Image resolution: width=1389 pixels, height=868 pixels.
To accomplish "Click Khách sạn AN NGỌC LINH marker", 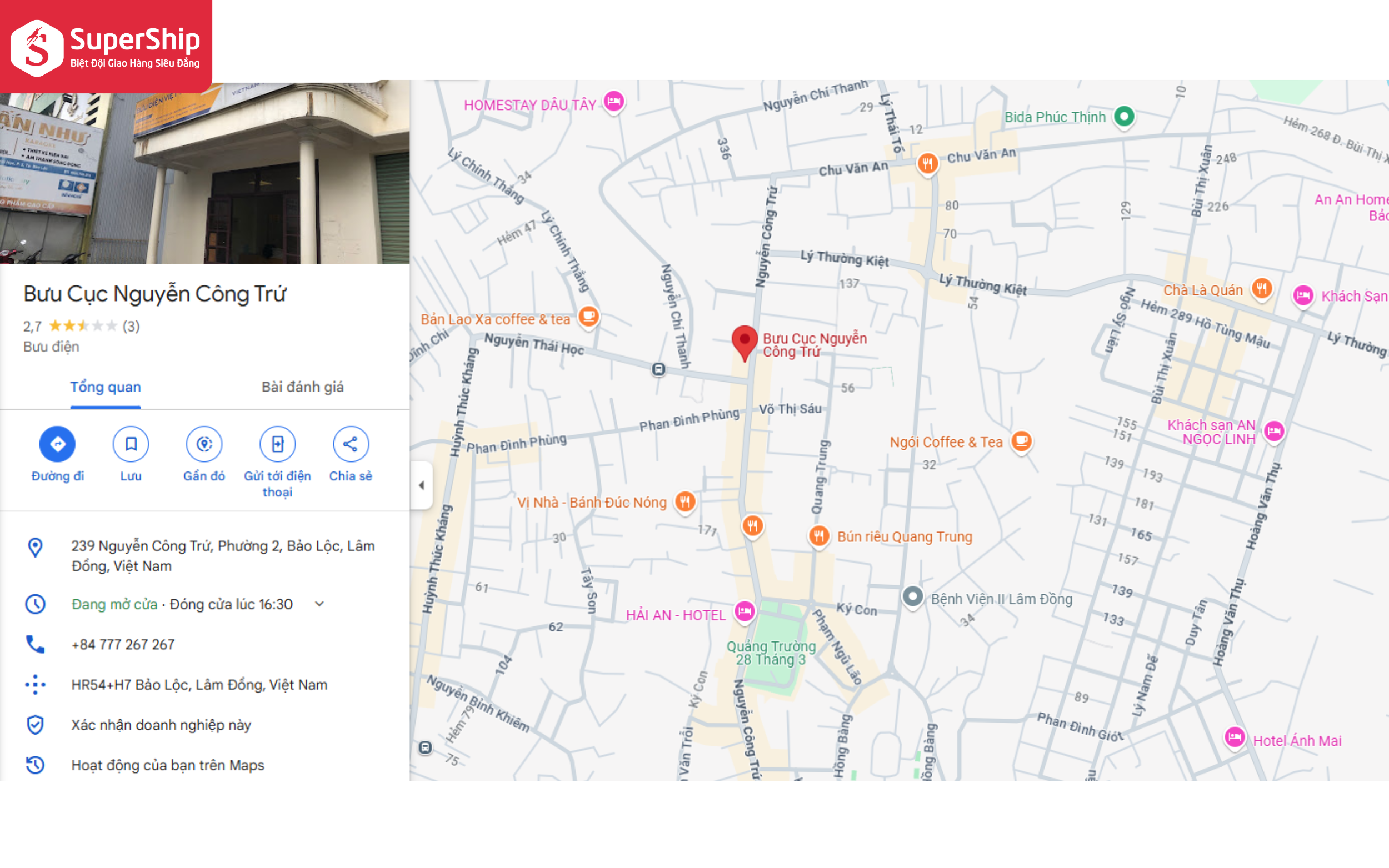I will (x=1274, y=431).
